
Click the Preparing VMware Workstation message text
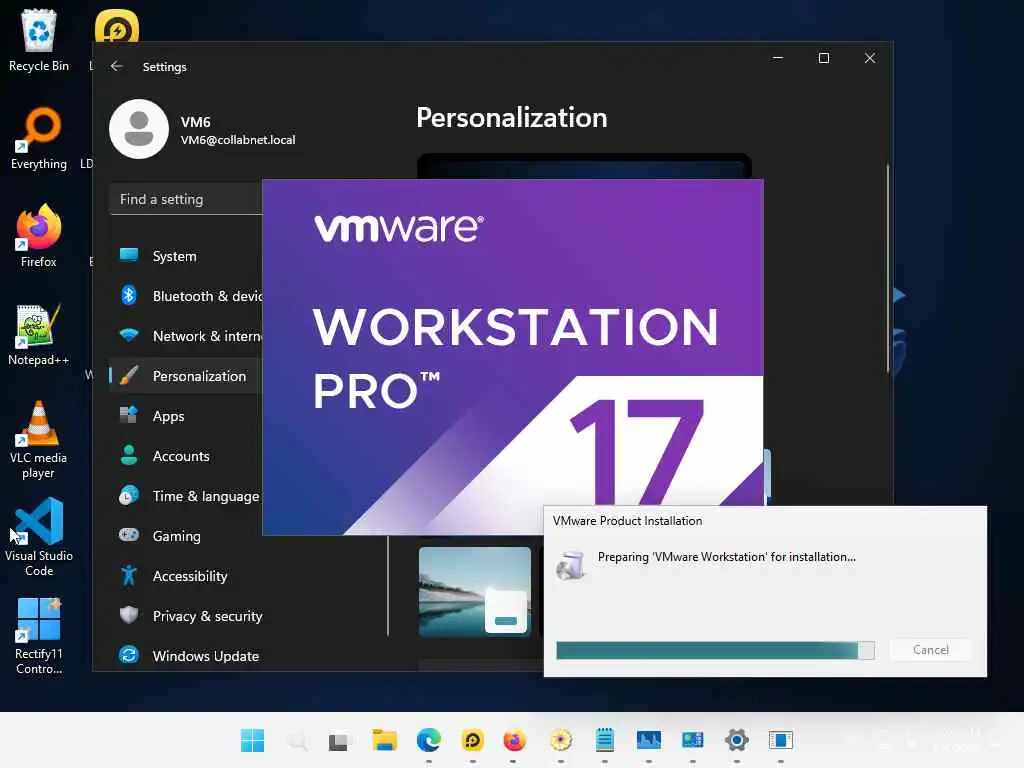click(726, 557)
